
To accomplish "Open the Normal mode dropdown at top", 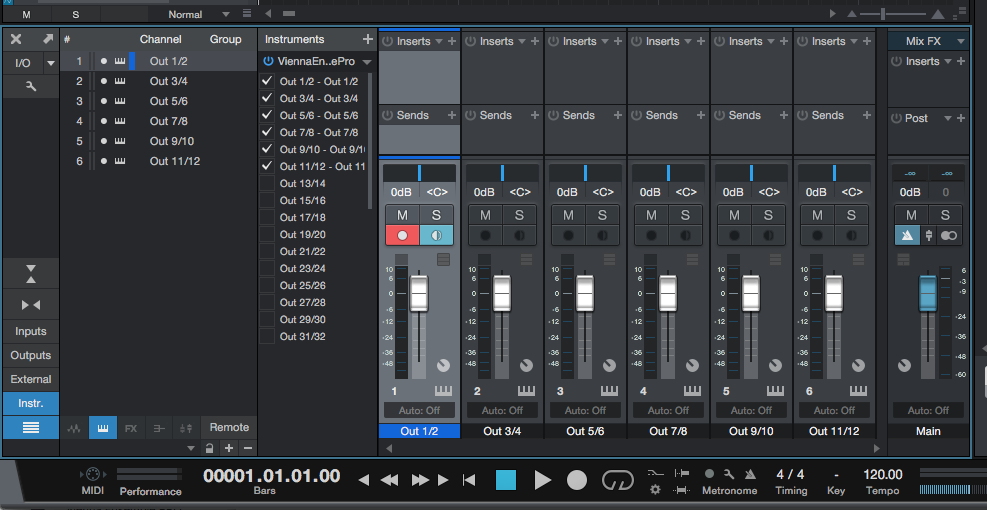I will tap(226, 14).
